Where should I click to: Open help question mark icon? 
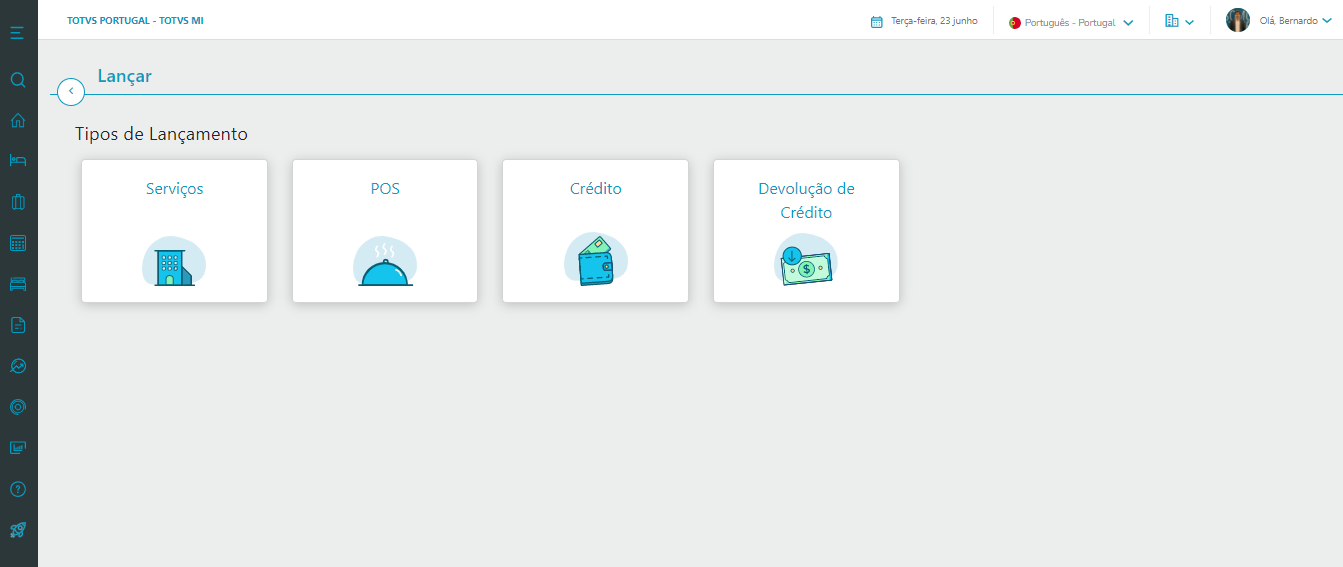click(17, 489)
